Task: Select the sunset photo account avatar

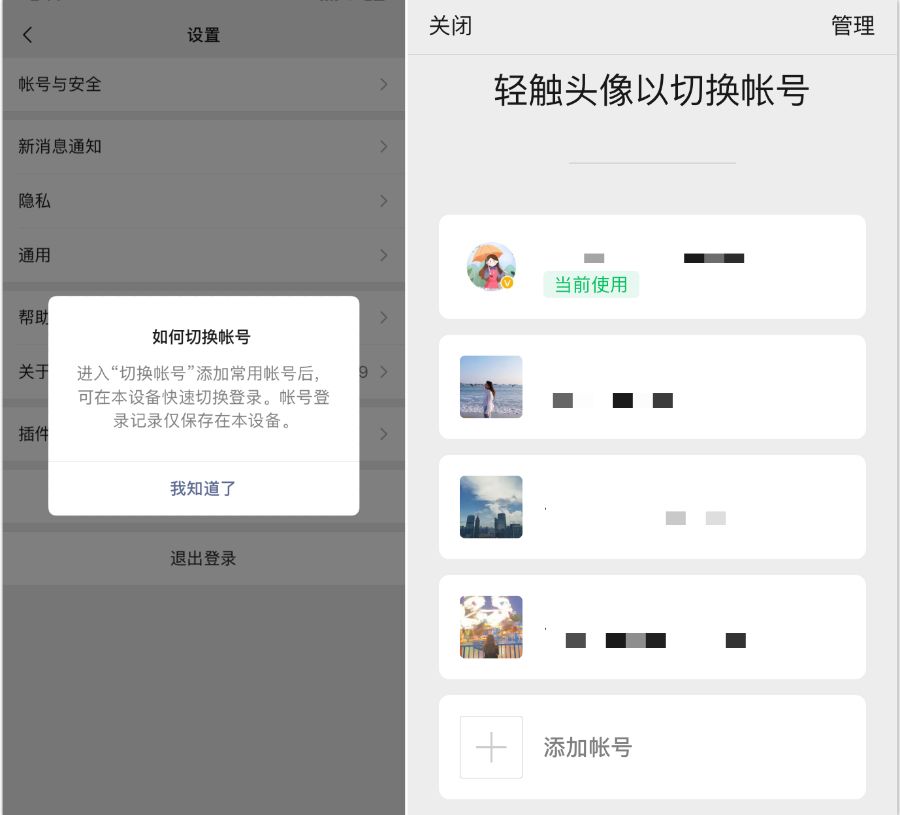Action: [491, 627]
